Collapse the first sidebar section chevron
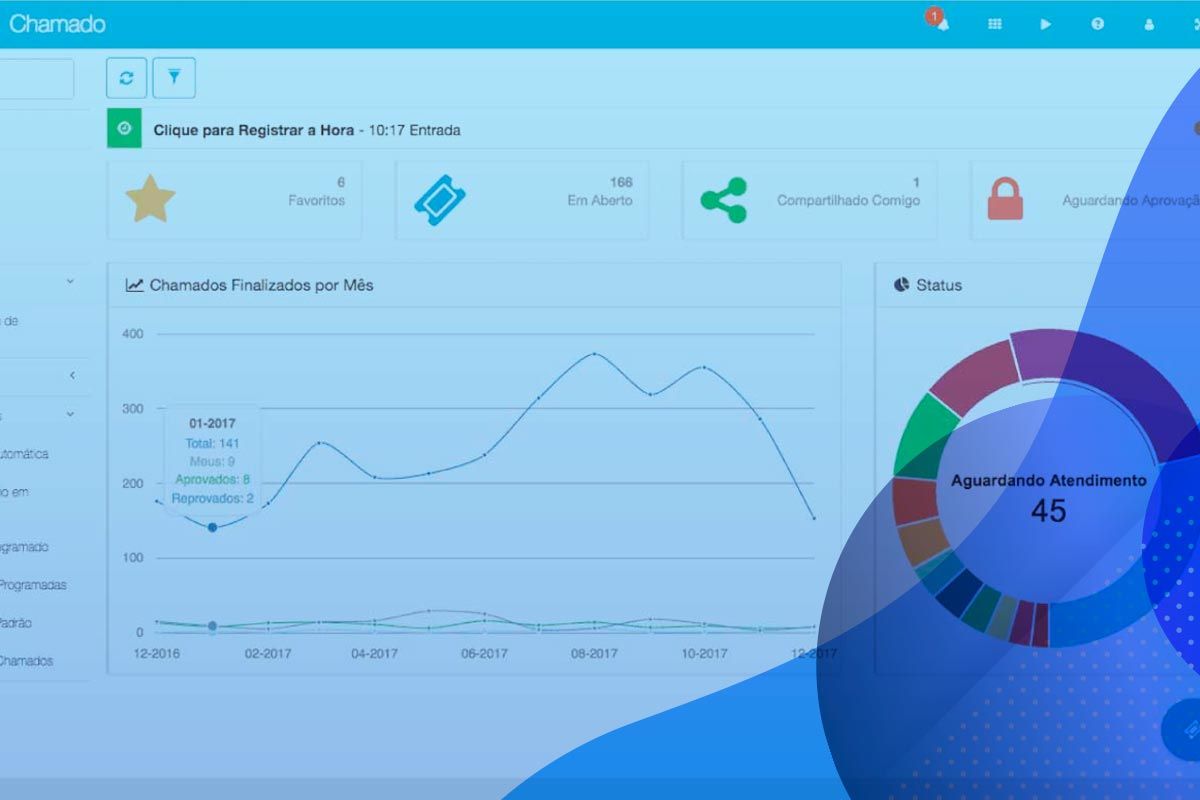Viewport: 1200px width, 800px height. click(x=70, y=282)
